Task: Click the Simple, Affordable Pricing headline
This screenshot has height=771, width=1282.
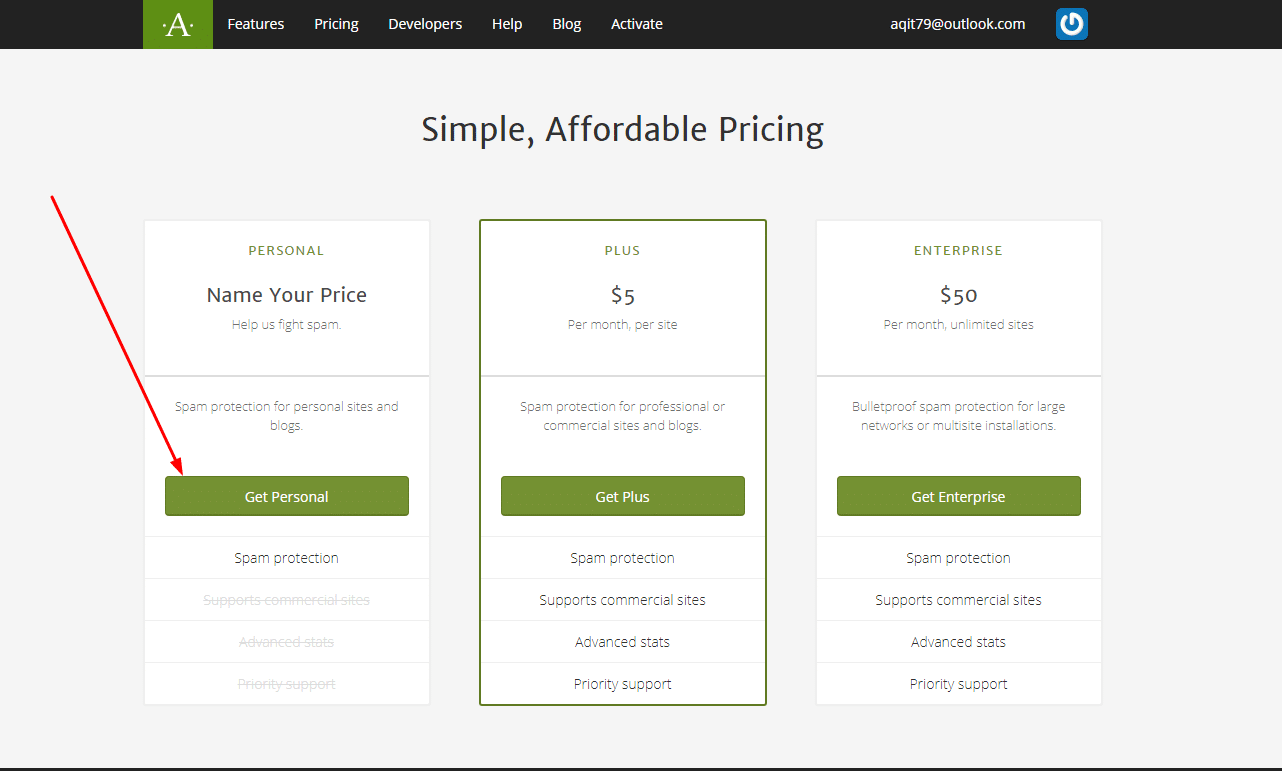Action: tap(622, 130)
